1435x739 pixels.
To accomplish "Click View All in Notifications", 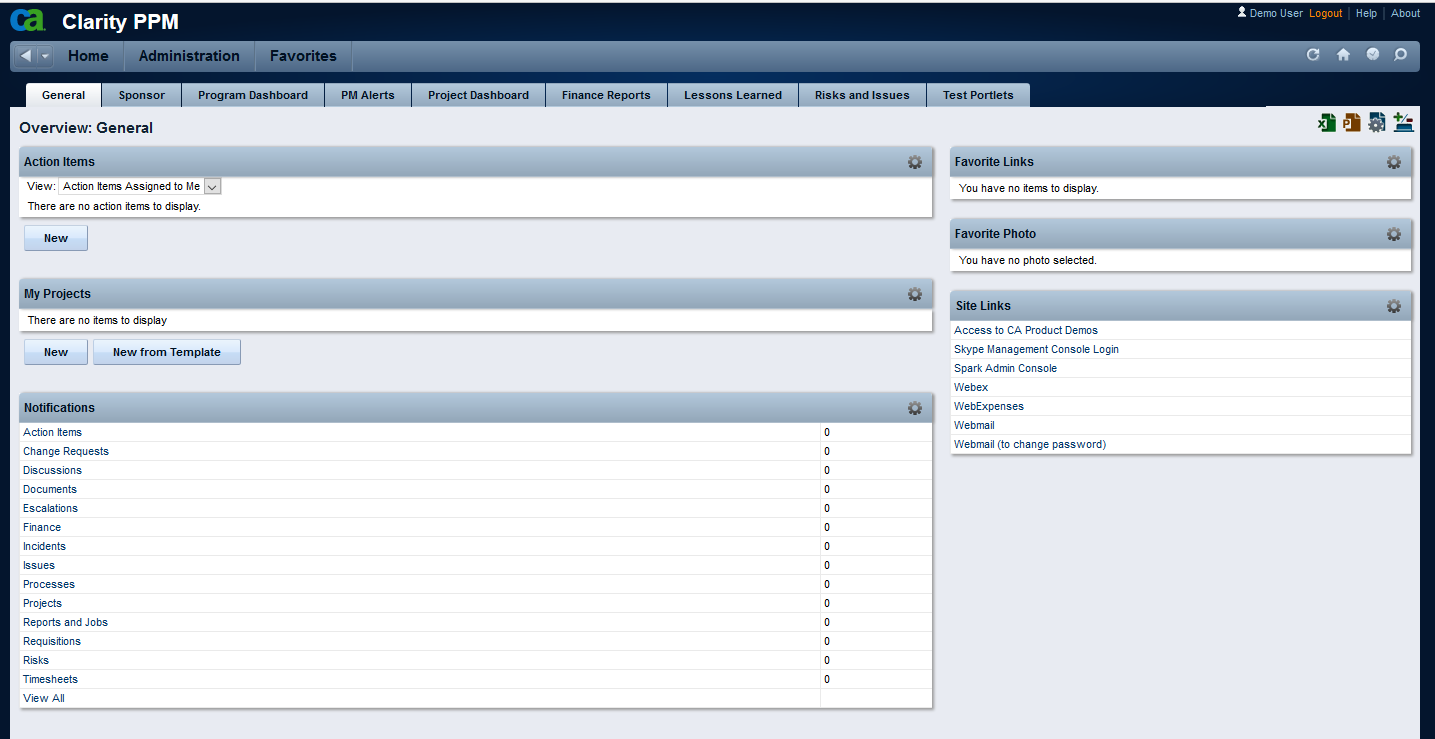I will pos(44,698).
